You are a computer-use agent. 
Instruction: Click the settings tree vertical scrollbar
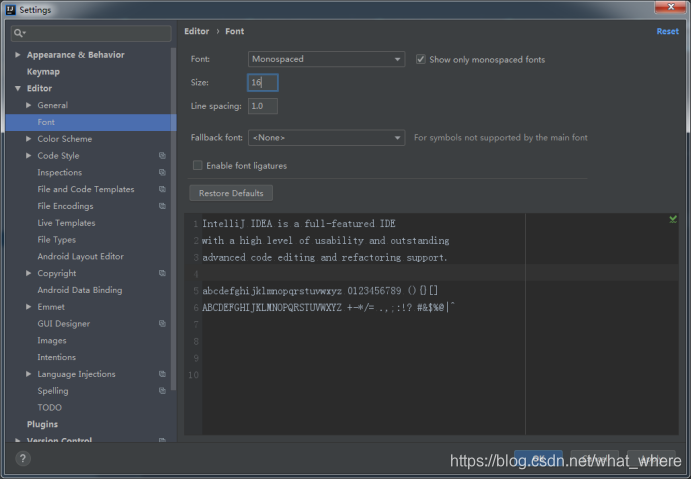click(x=173, y=219)
